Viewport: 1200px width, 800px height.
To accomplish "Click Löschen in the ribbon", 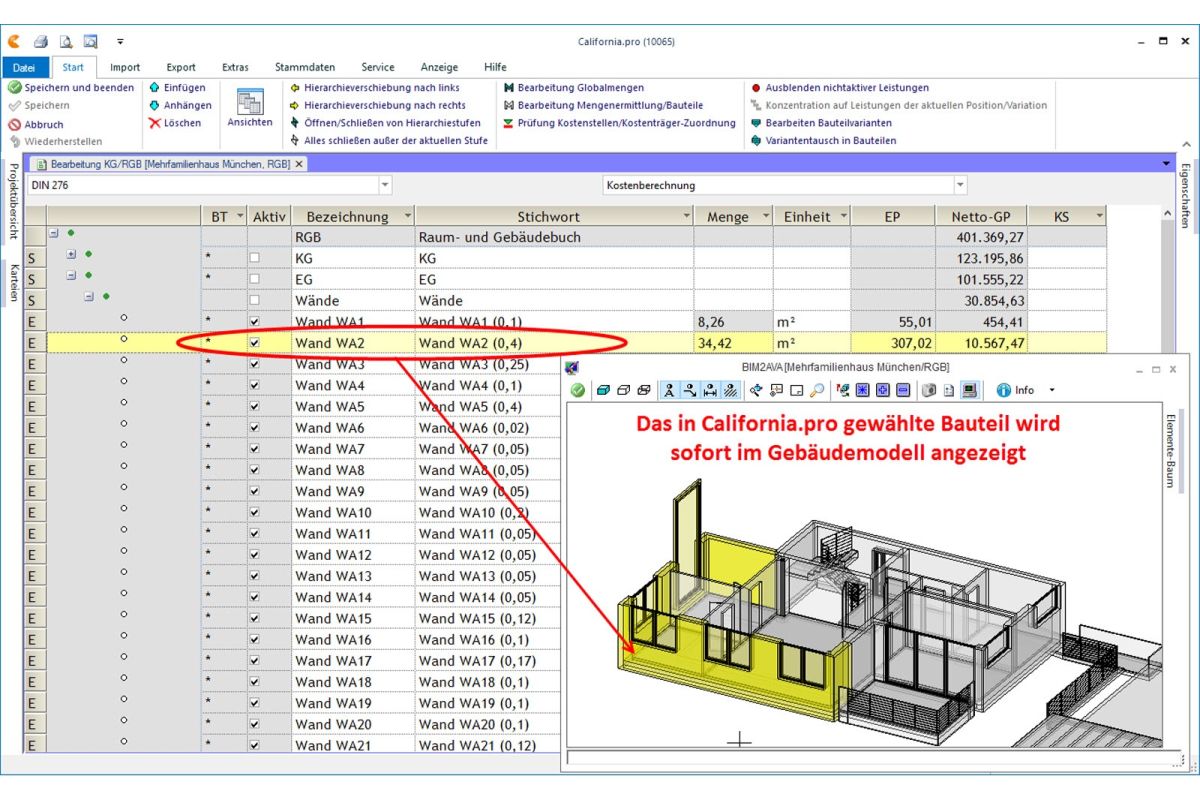I will point(175,123).
